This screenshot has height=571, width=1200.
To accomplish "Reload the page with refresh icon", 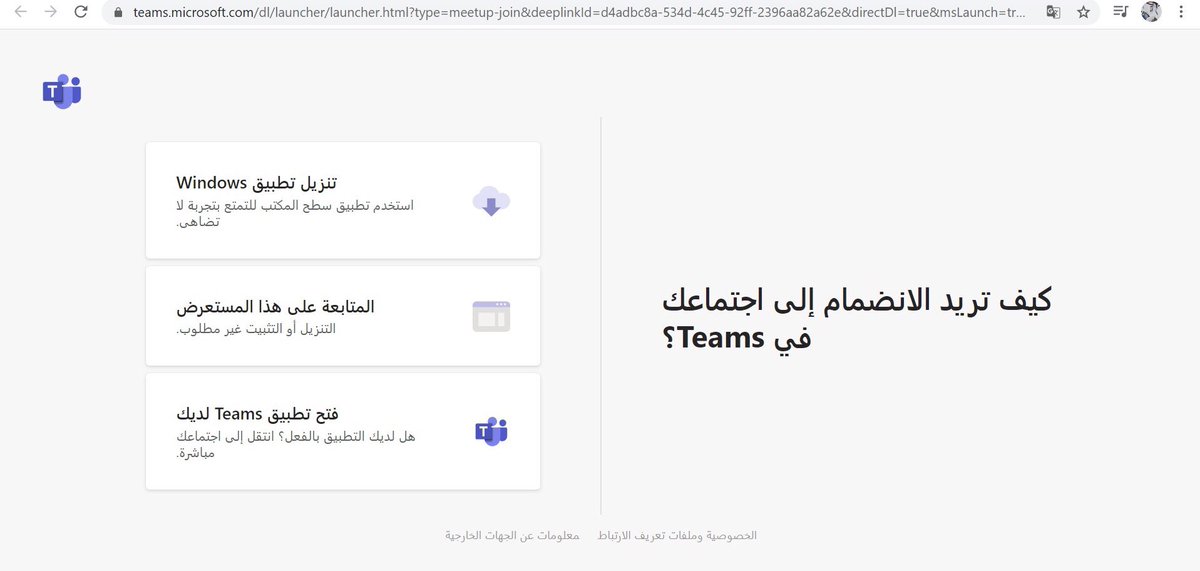I will tap(81, 12).
